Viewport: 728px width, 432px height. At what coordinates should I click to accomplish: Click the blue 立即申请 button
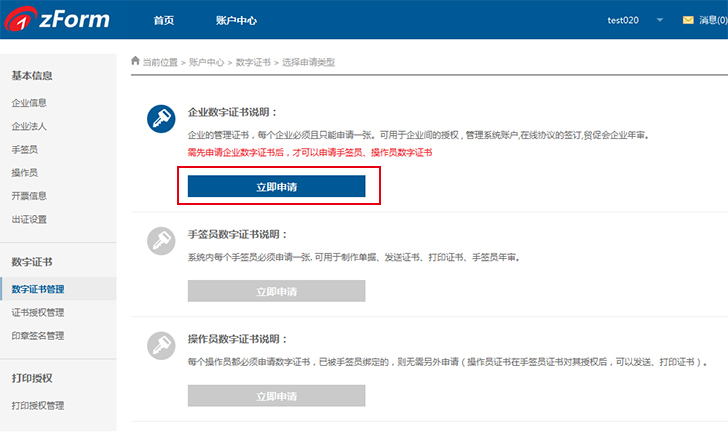[276, 186]
